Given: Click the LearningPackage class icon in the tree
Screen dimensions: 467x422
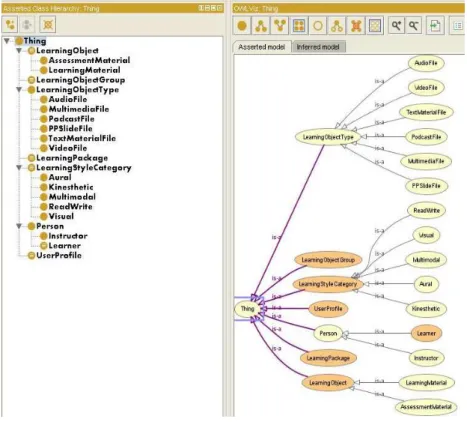Looking at the screenshot, I should (x=31, y=158).
